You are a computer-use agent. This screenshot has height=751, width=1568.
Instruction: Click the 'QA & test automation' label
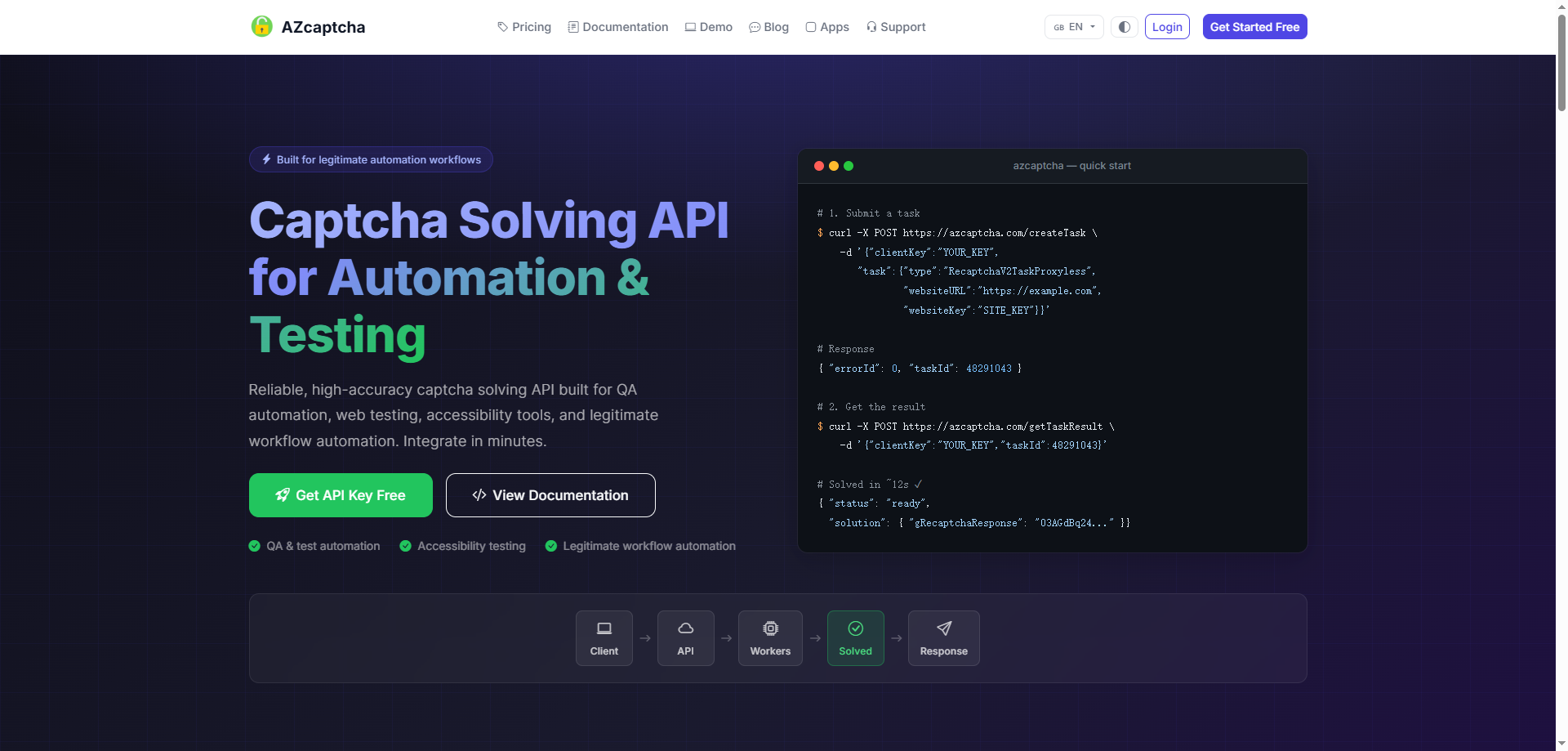point(323,546)
